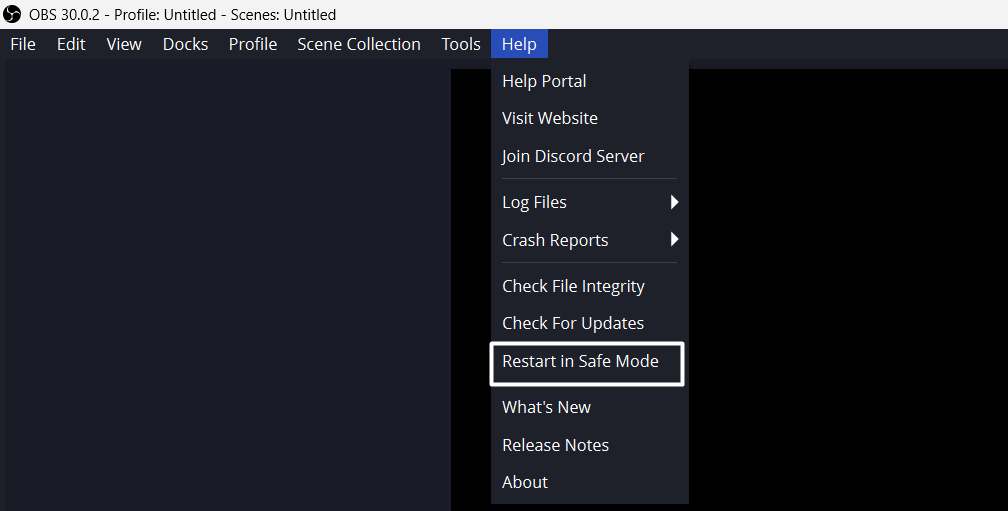Click the OBS logo in title bar
The image size is (1008, 511).
(x=14, y=15)
